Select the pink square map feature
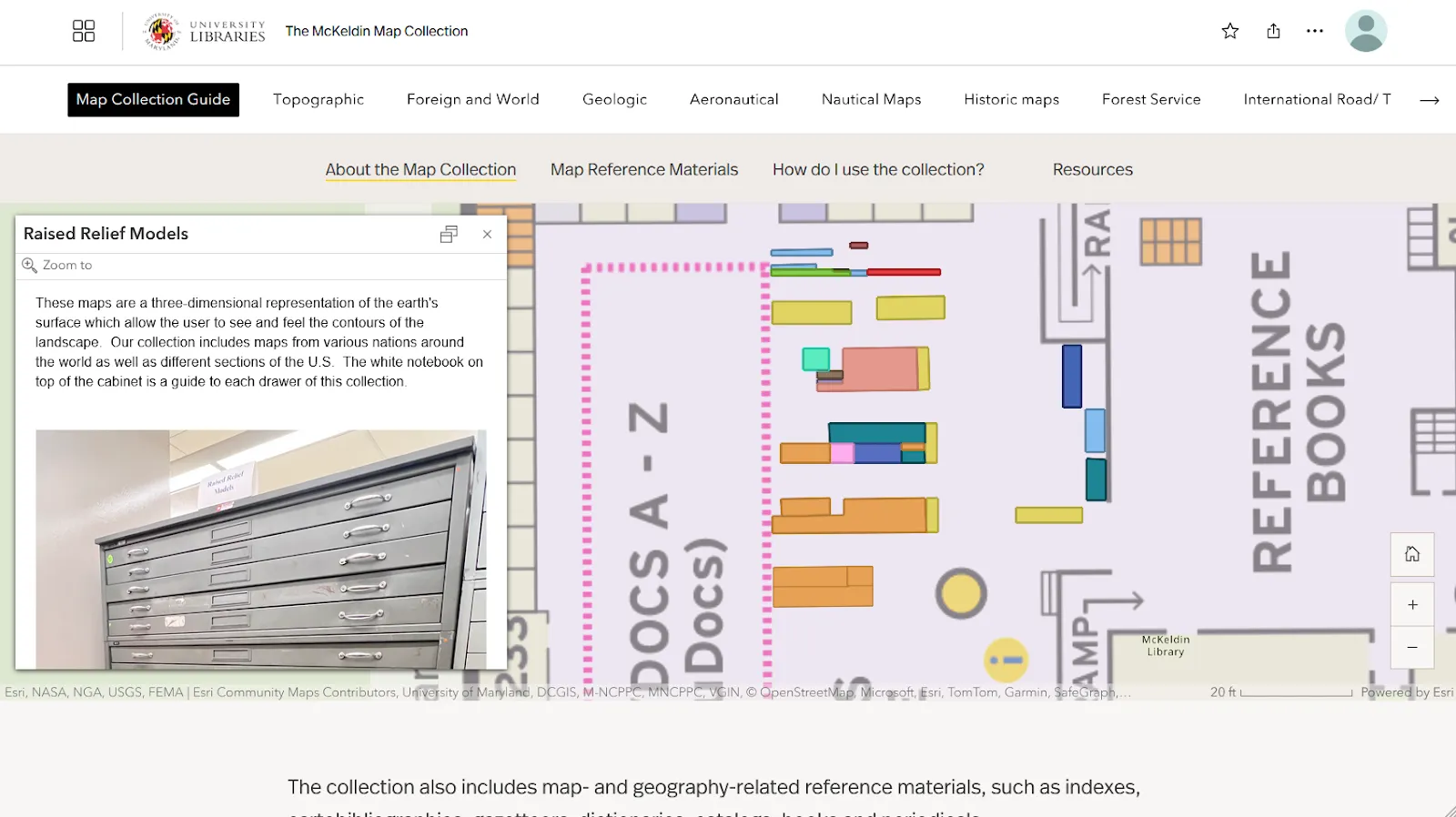 842,452
